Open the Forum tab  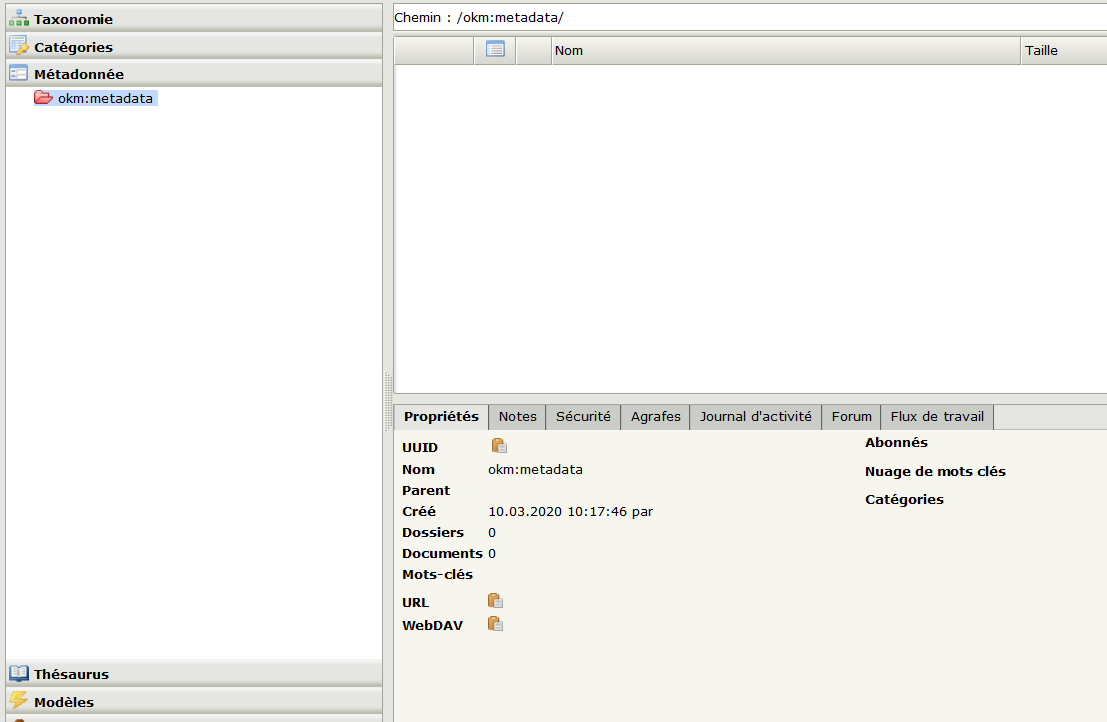tap(851, 417)
